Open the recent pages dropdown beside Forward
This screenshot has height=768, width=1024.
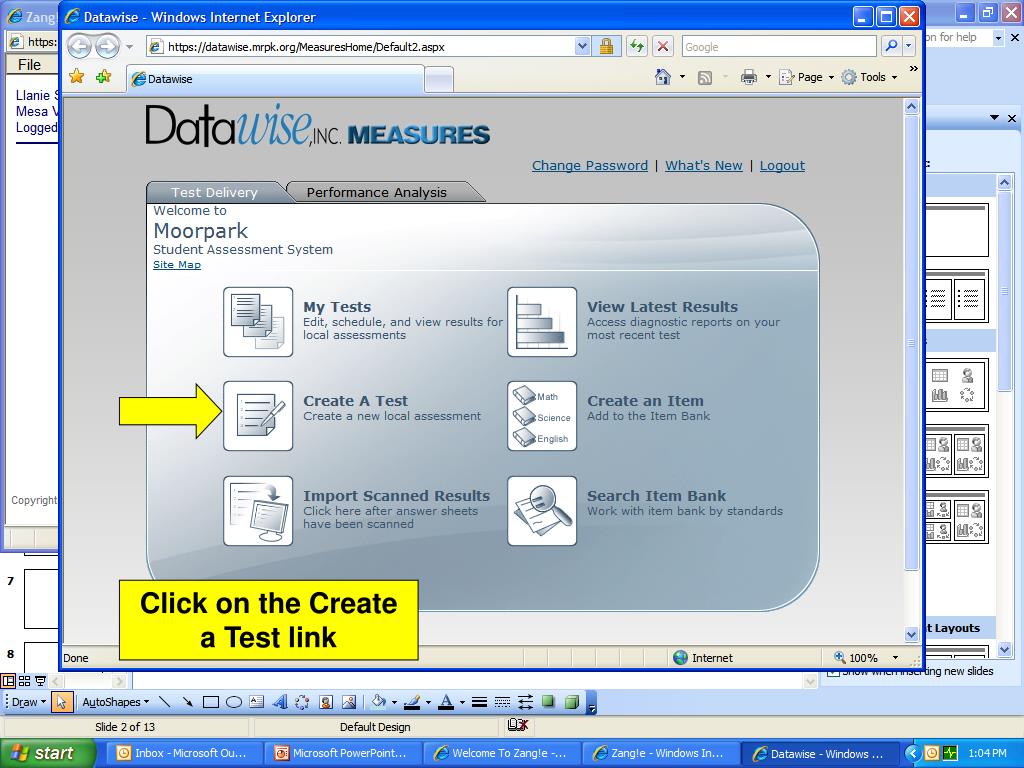coord(129,47)
